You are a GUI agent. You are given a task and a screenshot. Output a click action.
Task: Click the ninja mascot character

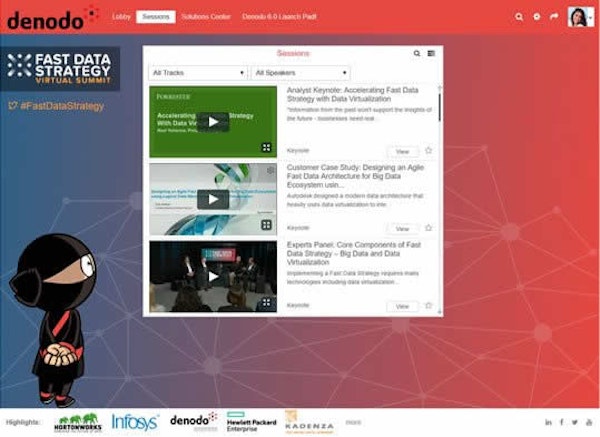click(x=54, y=320)
